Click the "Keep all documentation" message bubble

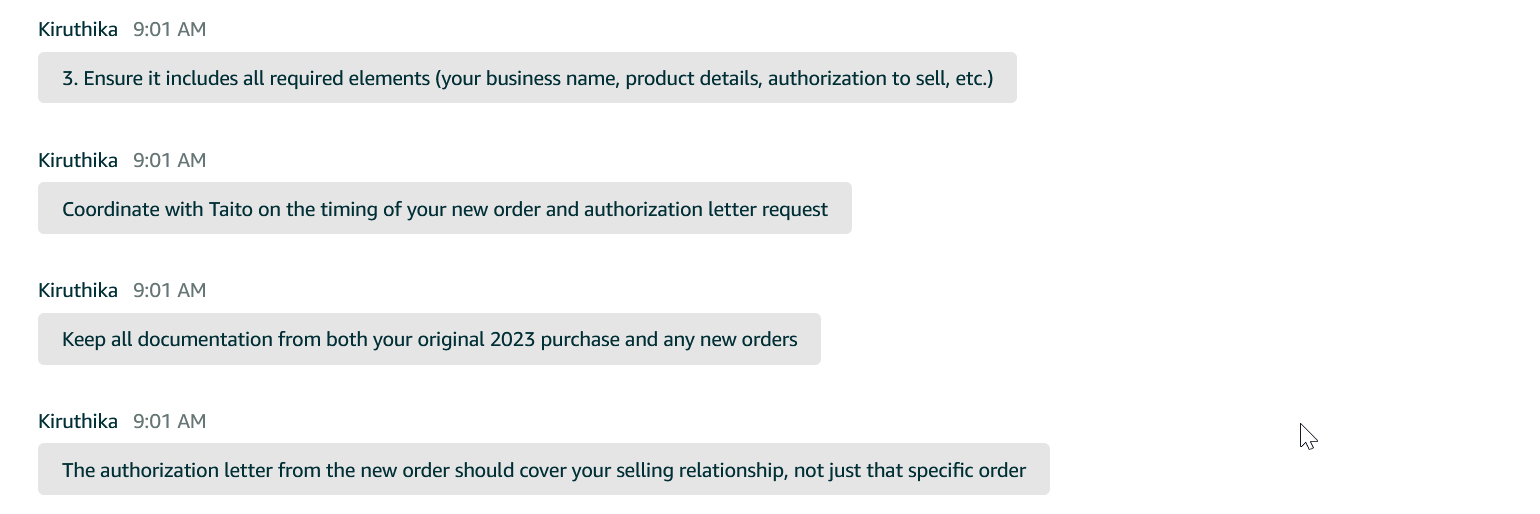[429, 339]
